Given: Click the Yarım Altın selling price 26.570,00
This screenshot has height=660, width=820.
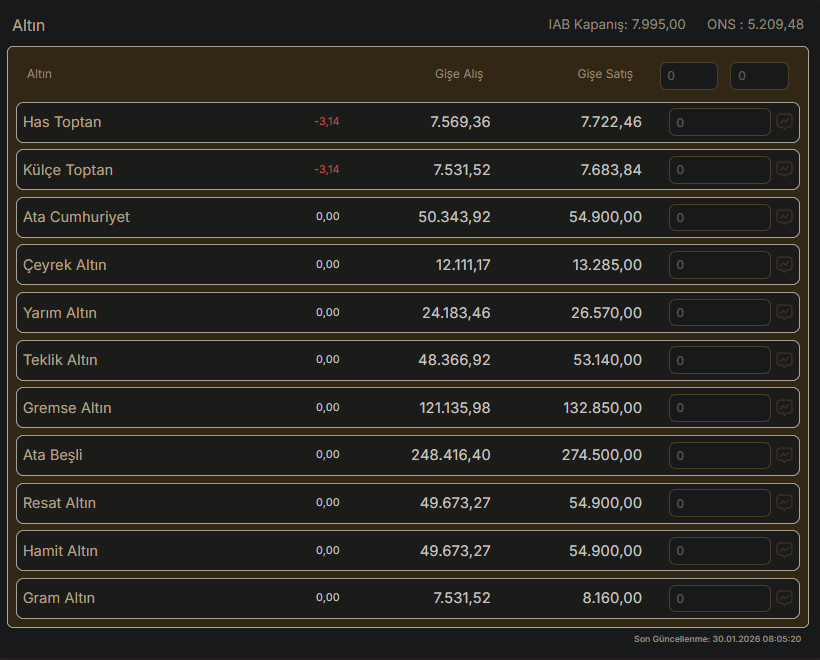Looking at the screenshot, I should (x=606, y=313).
